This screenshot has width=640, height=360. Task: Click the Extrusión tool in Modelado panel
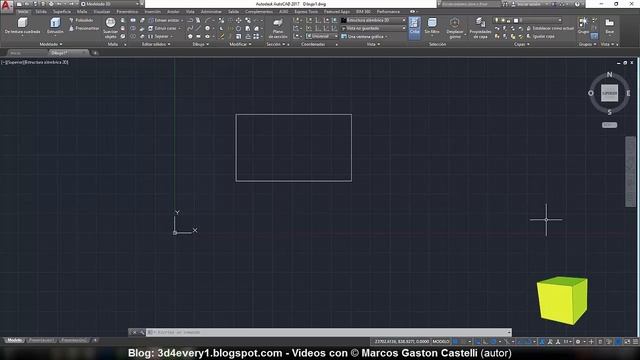55,25
